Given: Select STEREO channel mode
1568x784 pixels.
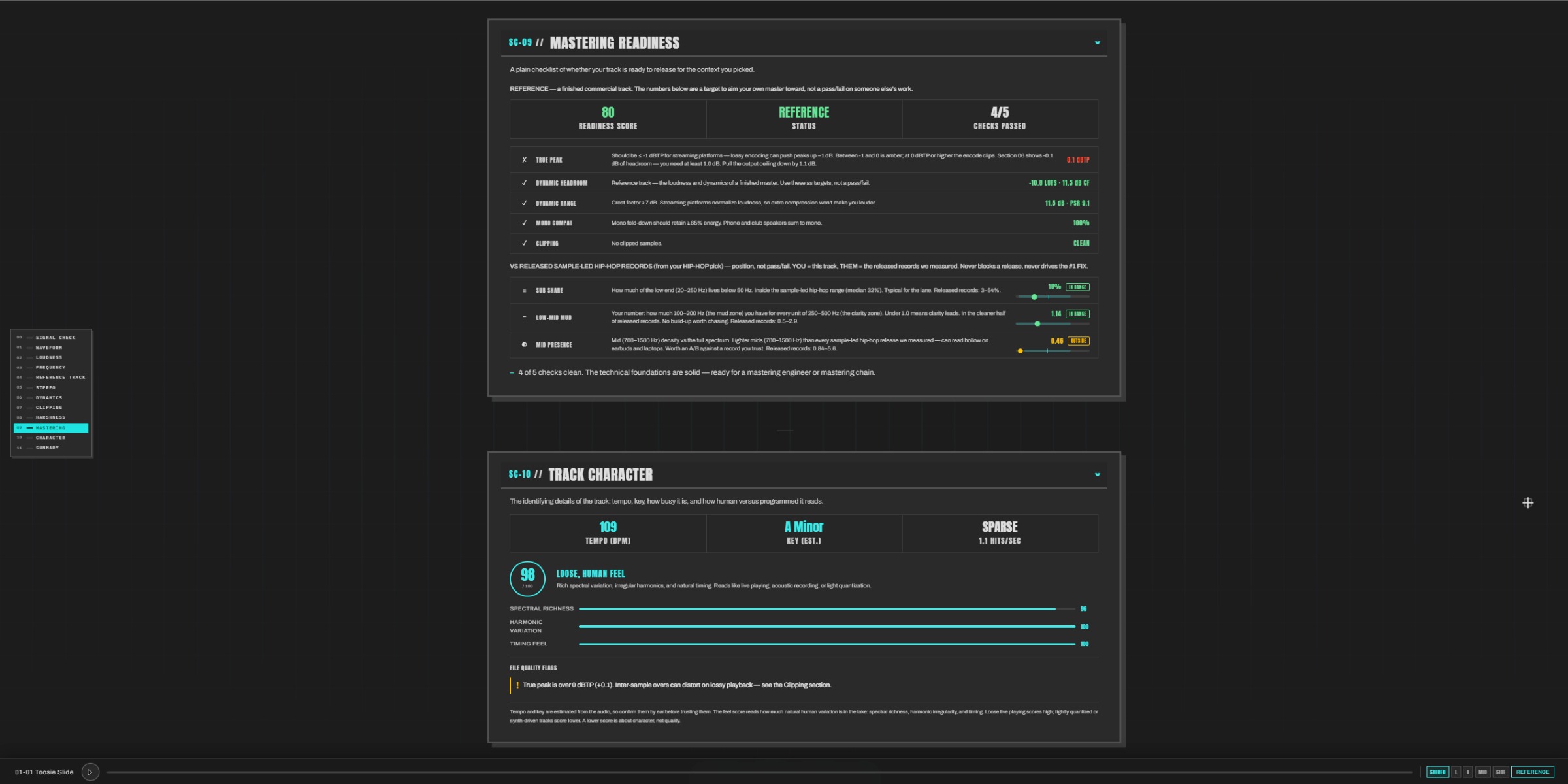Looking at the screenshot, I should click(1437, 772).
